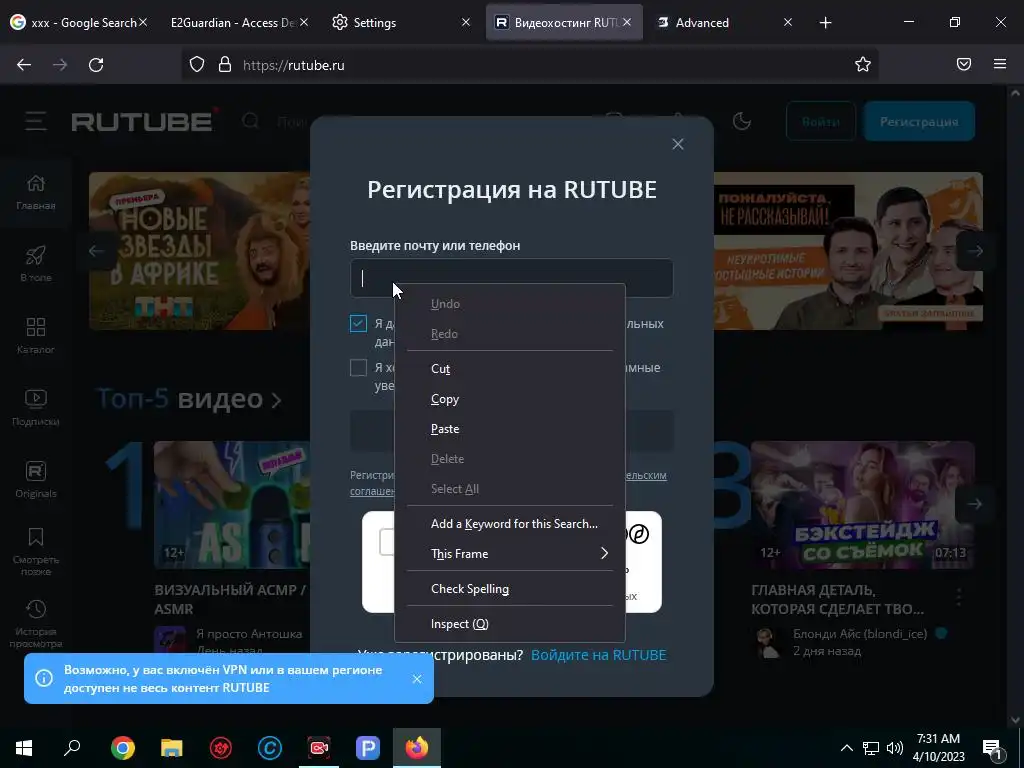Open В топе in the sidebar

pos(36,264)
